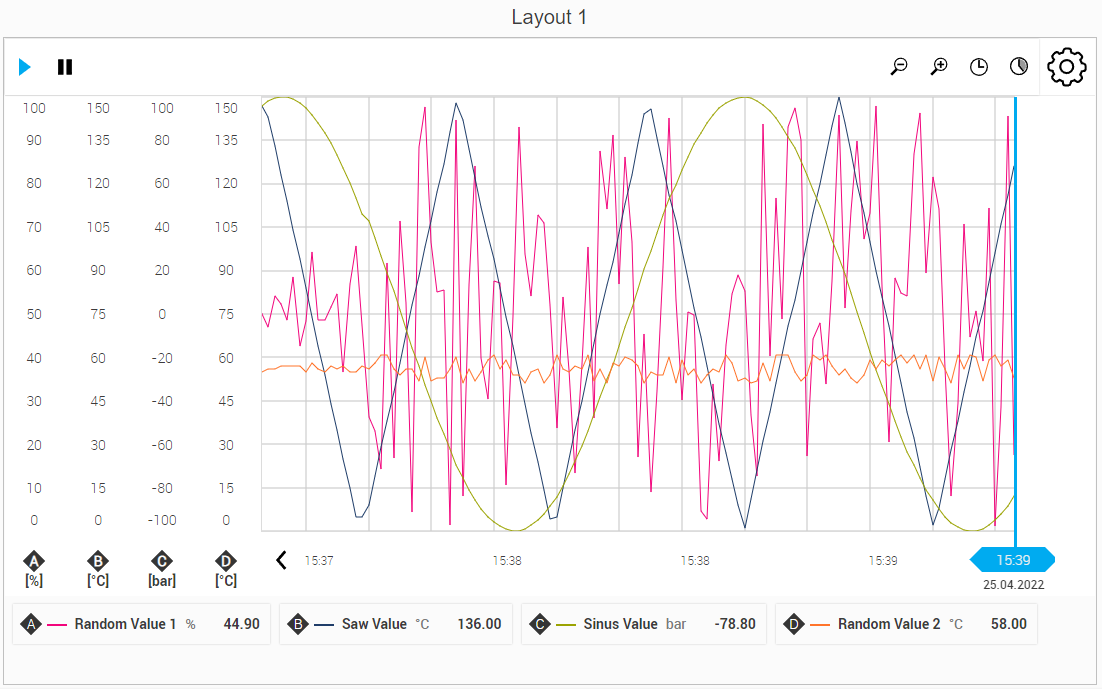Click legend diamond D beside Random Value 2
This screenshot has height=689, width=1102.
pos(794,624)
